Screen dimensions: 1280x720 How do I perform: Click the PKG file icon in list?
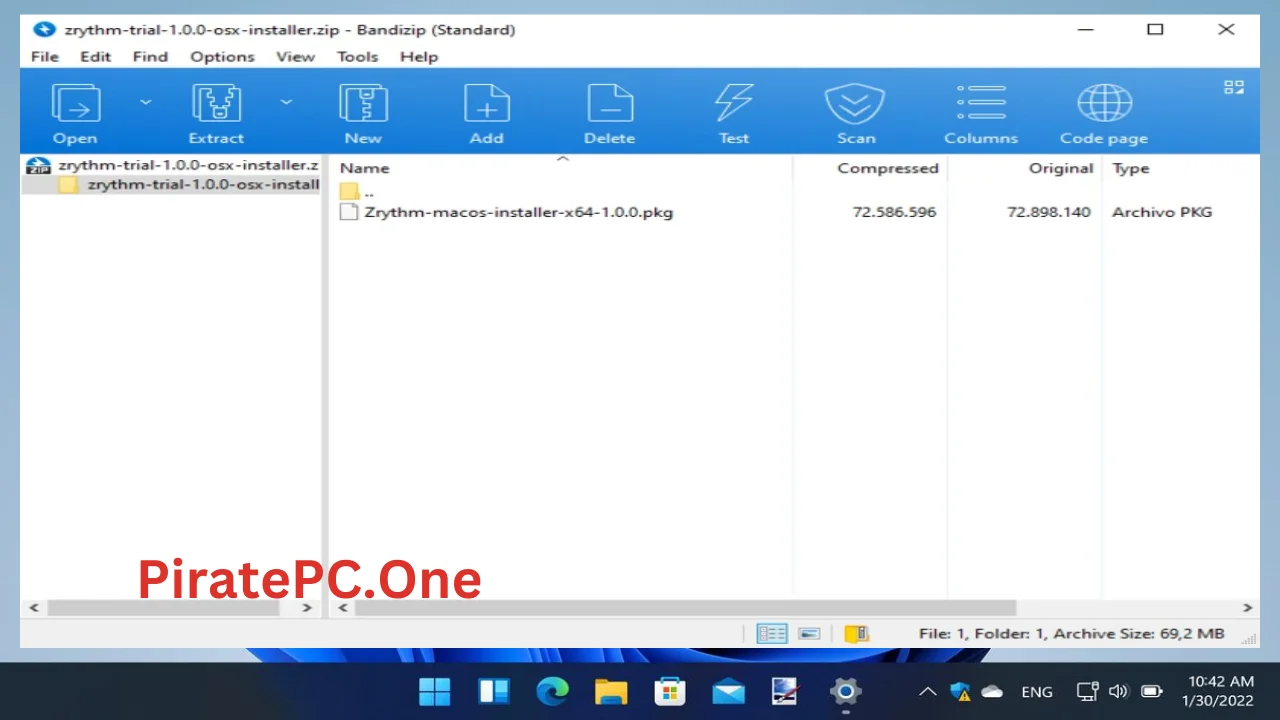coord(348,212)
